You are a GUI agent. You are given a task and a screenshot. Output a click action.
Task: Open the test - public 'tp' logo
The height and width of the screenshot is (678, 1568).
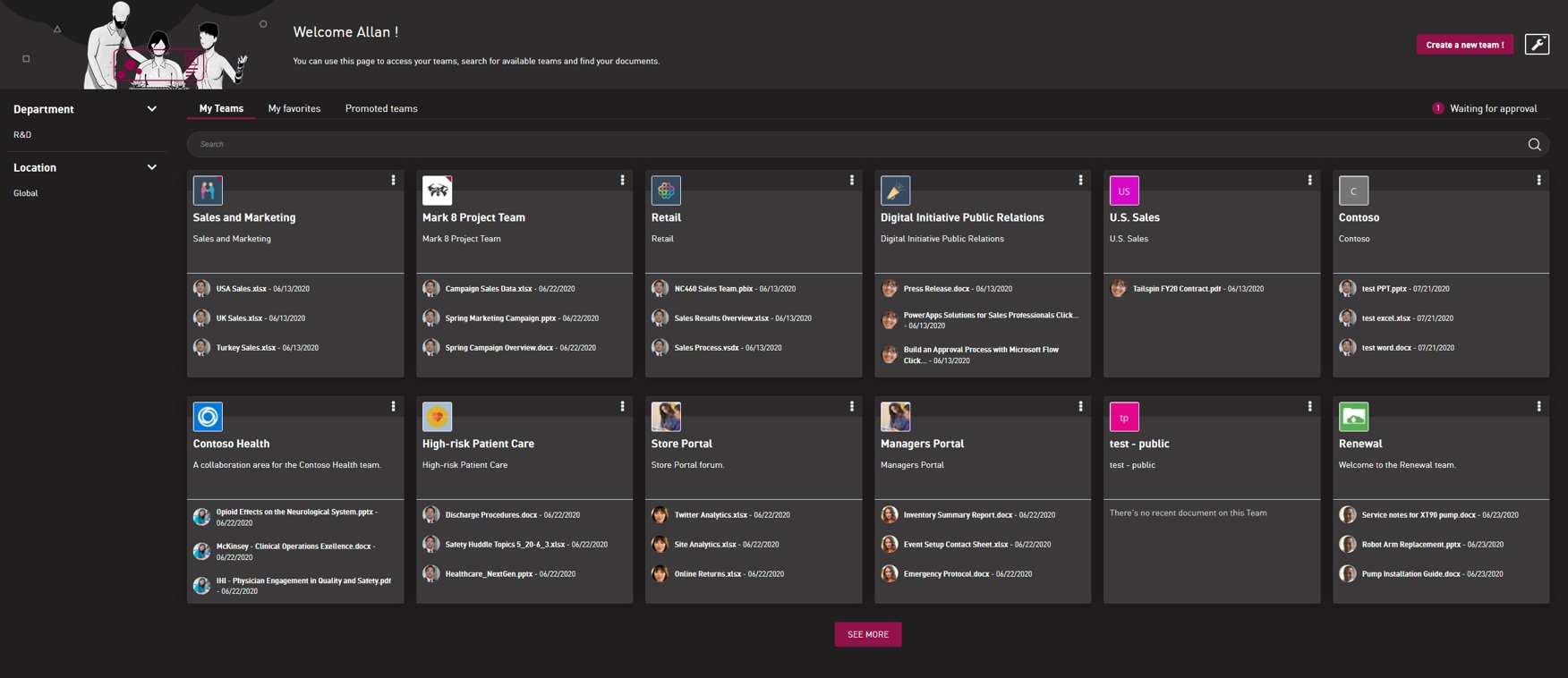(x=1124, y=417)
